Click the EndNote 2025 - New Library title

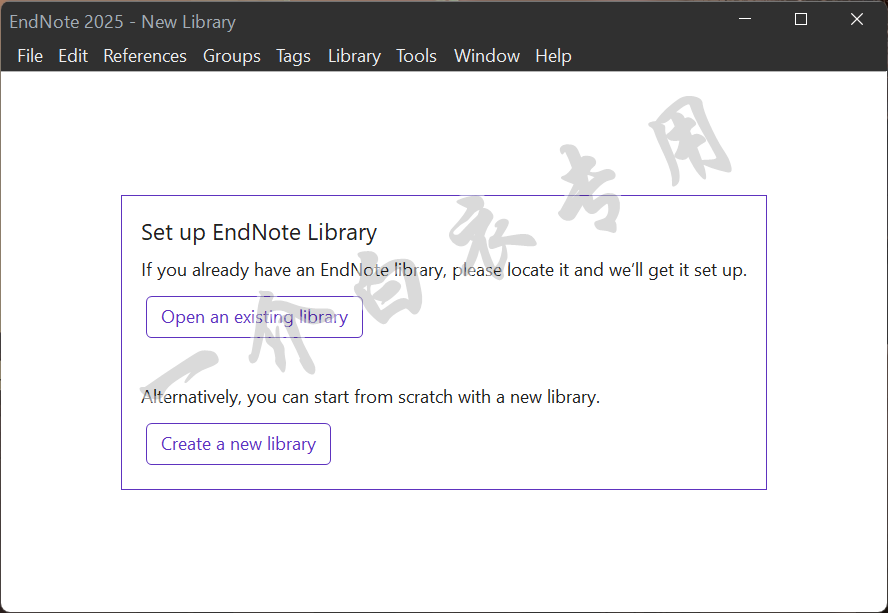tap(123, 22)
